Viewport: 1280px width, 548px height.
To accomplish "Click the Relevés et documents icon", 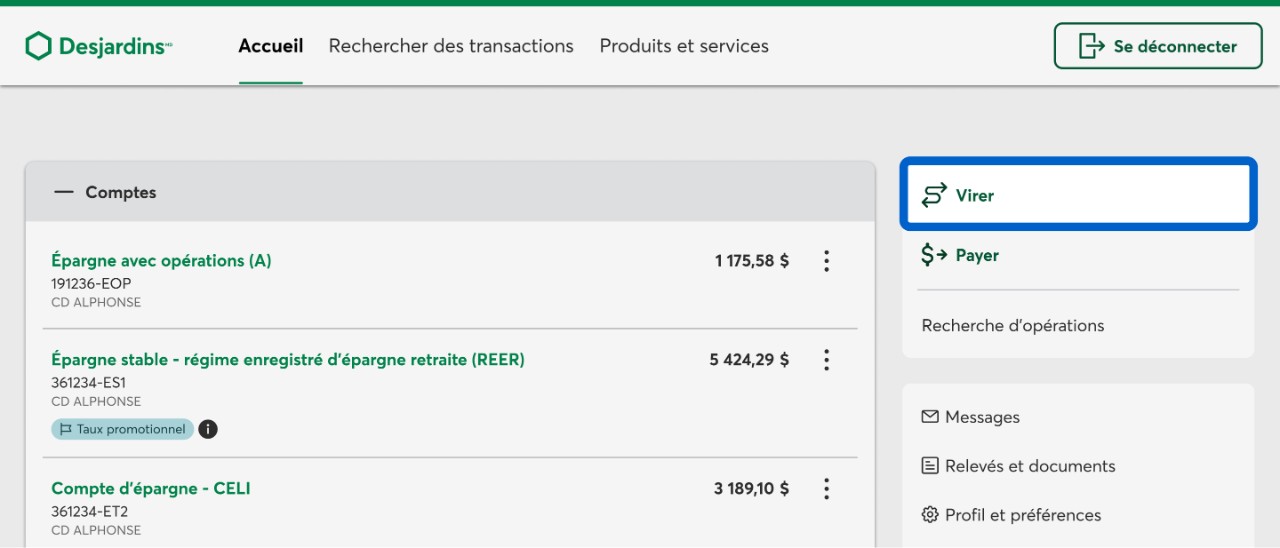I will (x=930, y=466).
